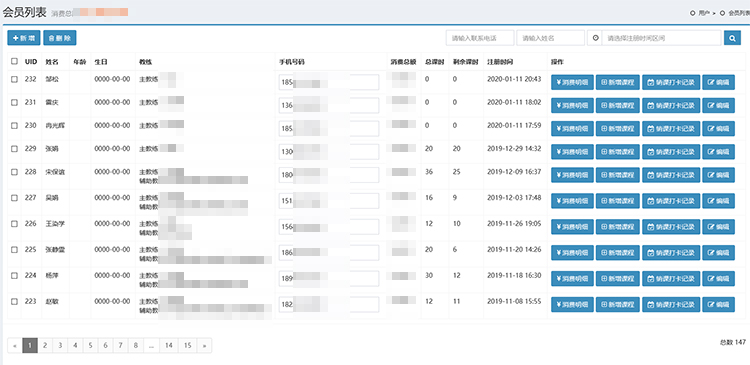Click the 删除 delete button

click(60, 38)
